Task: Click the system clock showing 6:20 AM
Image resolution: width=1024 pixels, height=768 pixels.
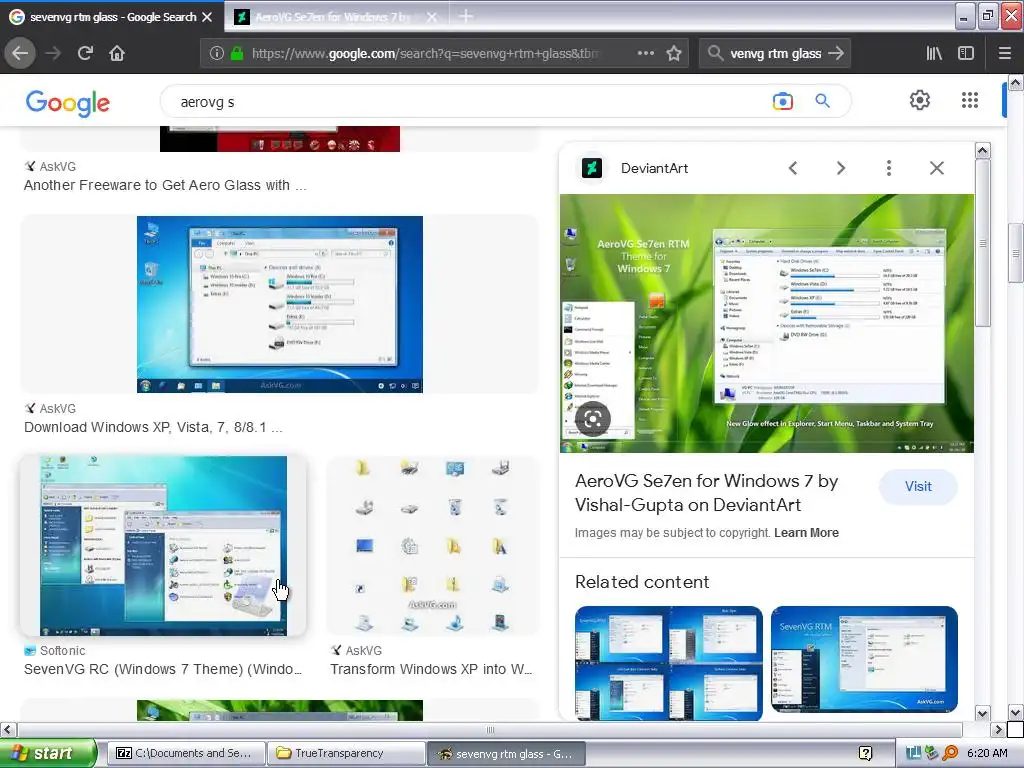Action: click(987, 754)
